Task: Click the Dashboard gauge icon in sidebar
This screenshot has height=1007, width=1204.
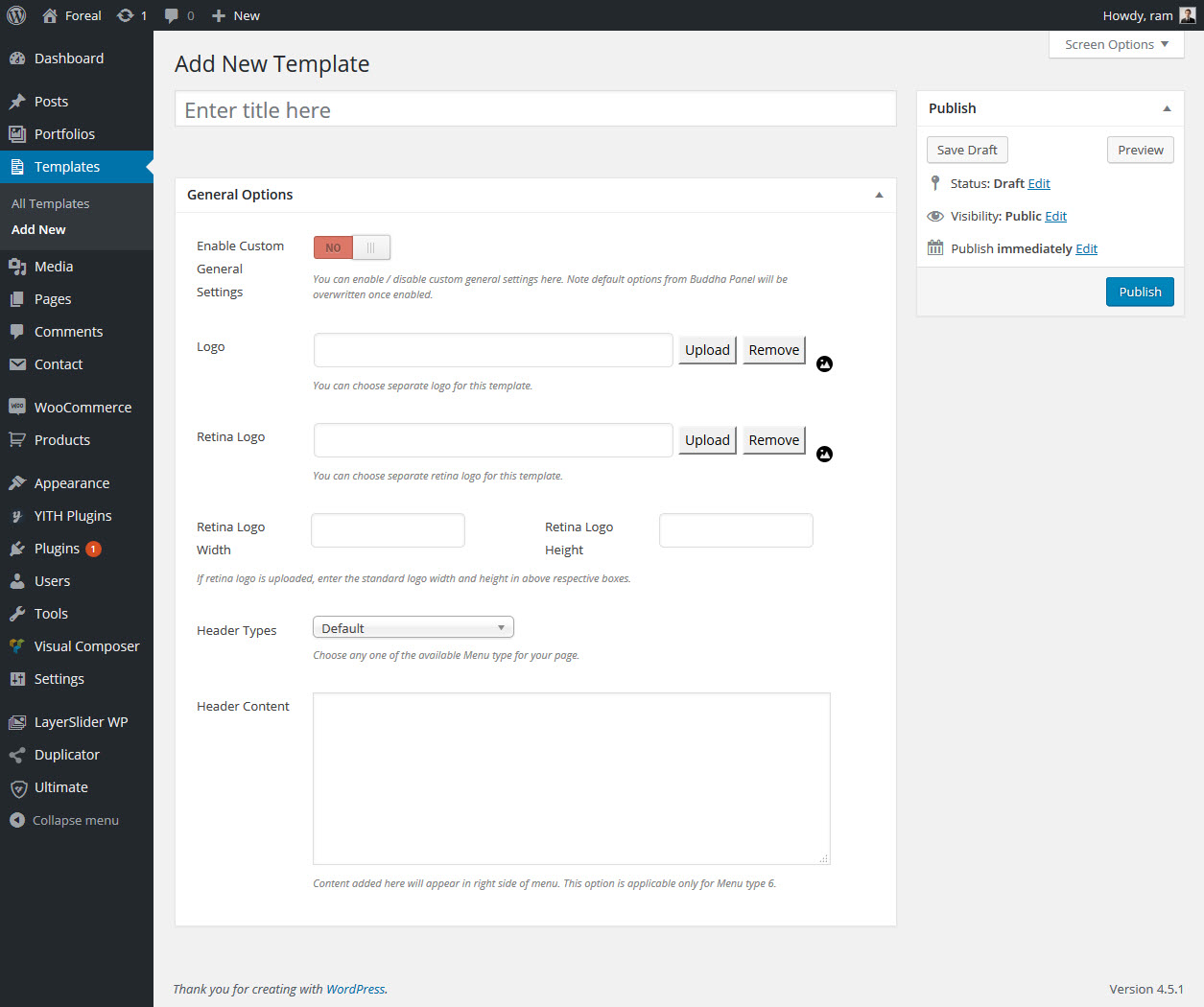Action: [x=17, y=59]
